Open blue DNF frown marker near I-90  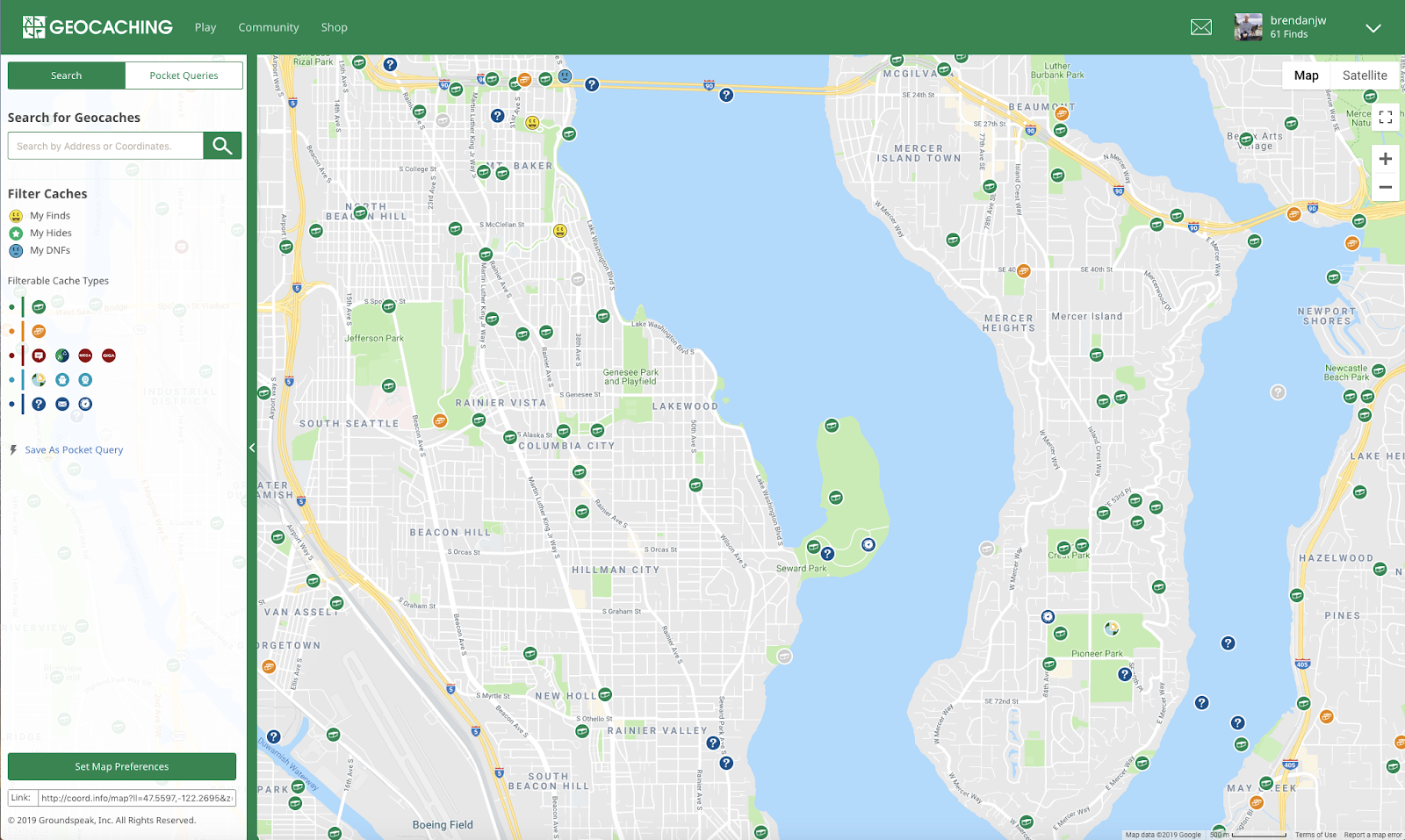pyautogui.click(x=566, y=76)
